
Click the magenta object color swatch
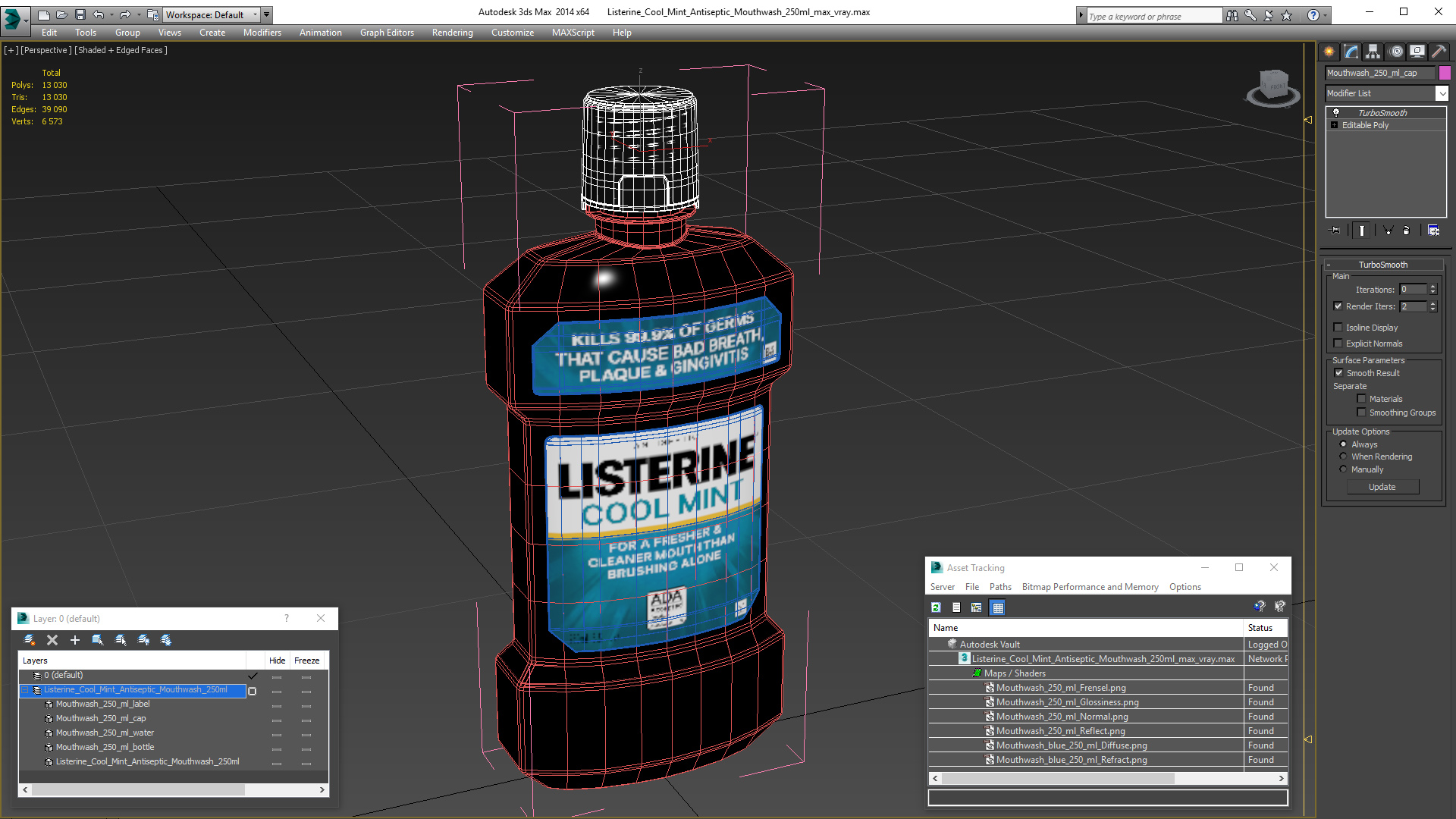(1445, 73)
